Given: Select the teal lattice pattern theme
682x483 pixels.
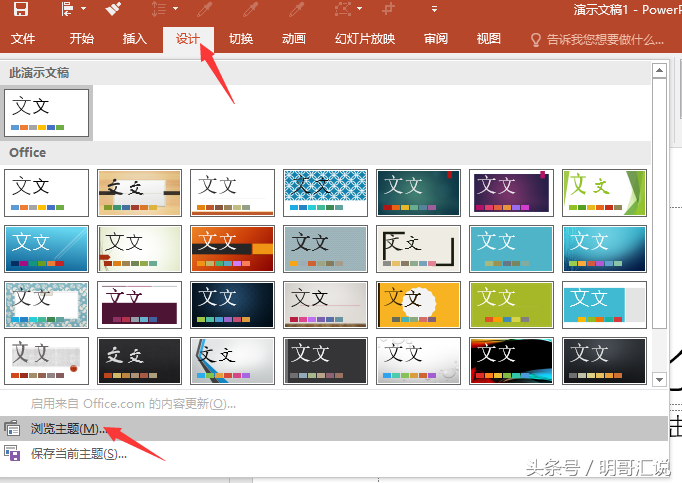Looking at the screenshot, I should coord(325,193).
